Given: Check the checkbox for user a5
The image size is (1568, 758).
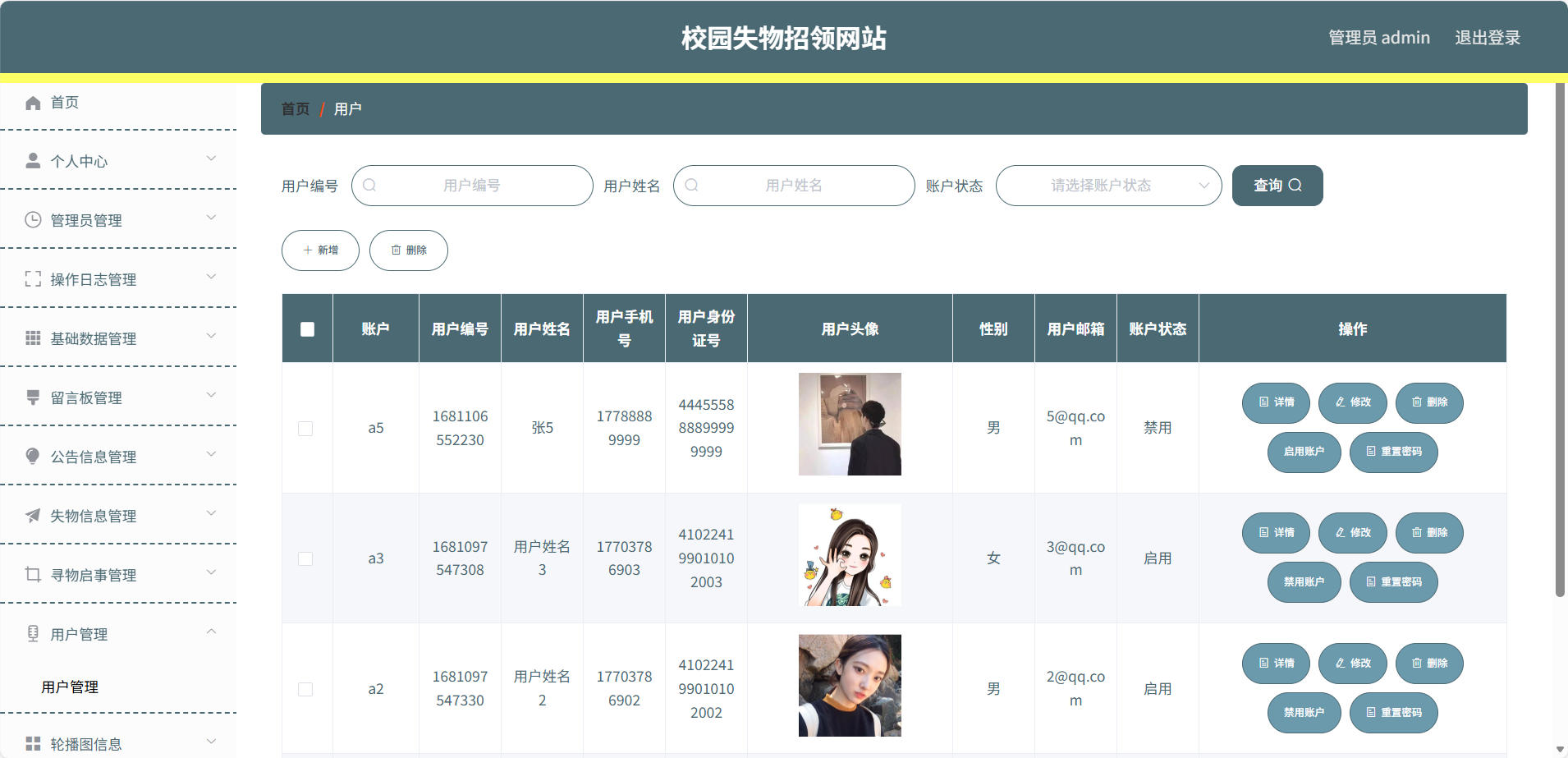Looking at the screenshot, I should pyautogui.click(x=305, y=429).
